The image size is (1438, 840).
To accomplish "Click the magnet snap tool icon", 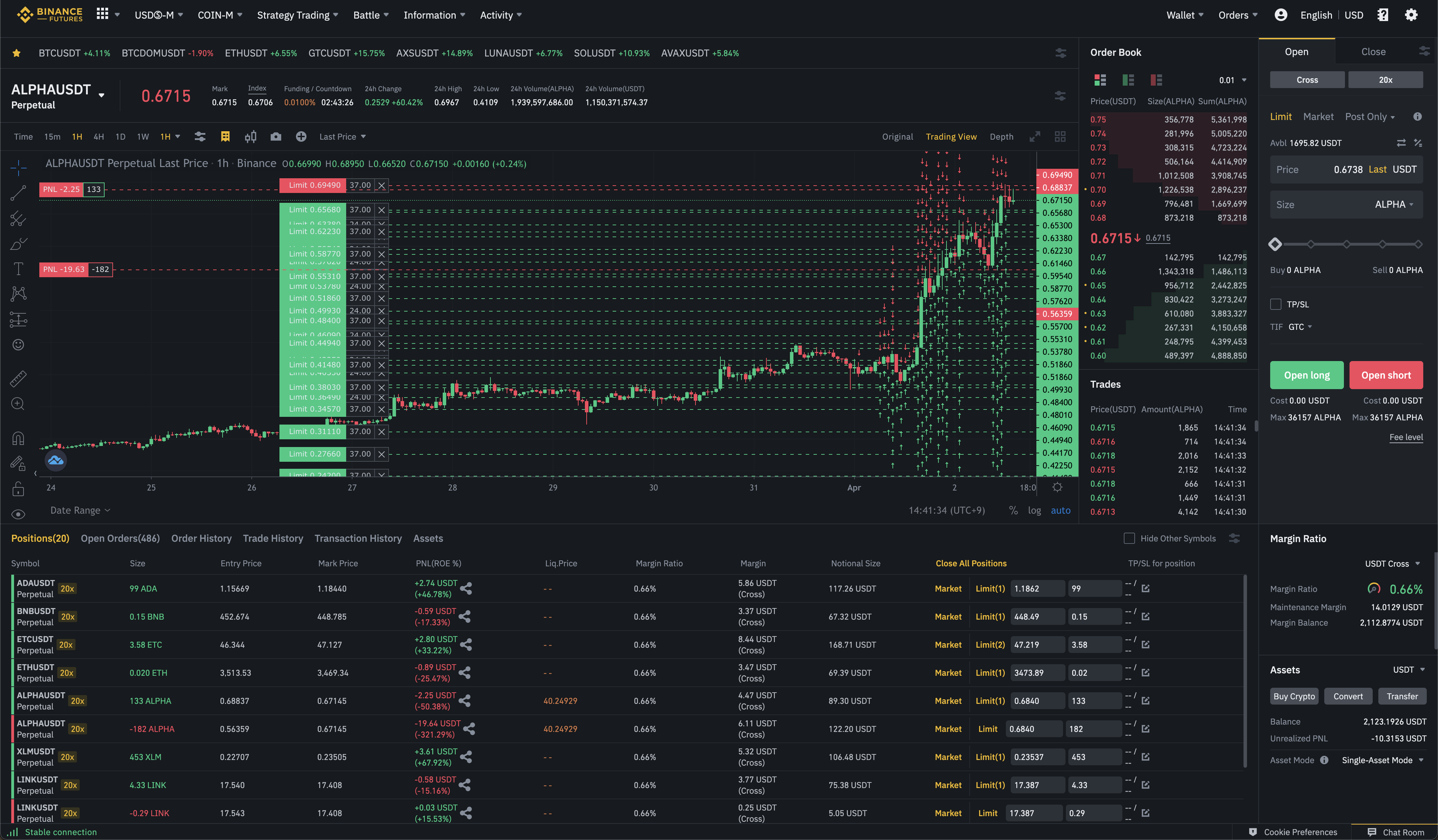I will pos(18,438).
